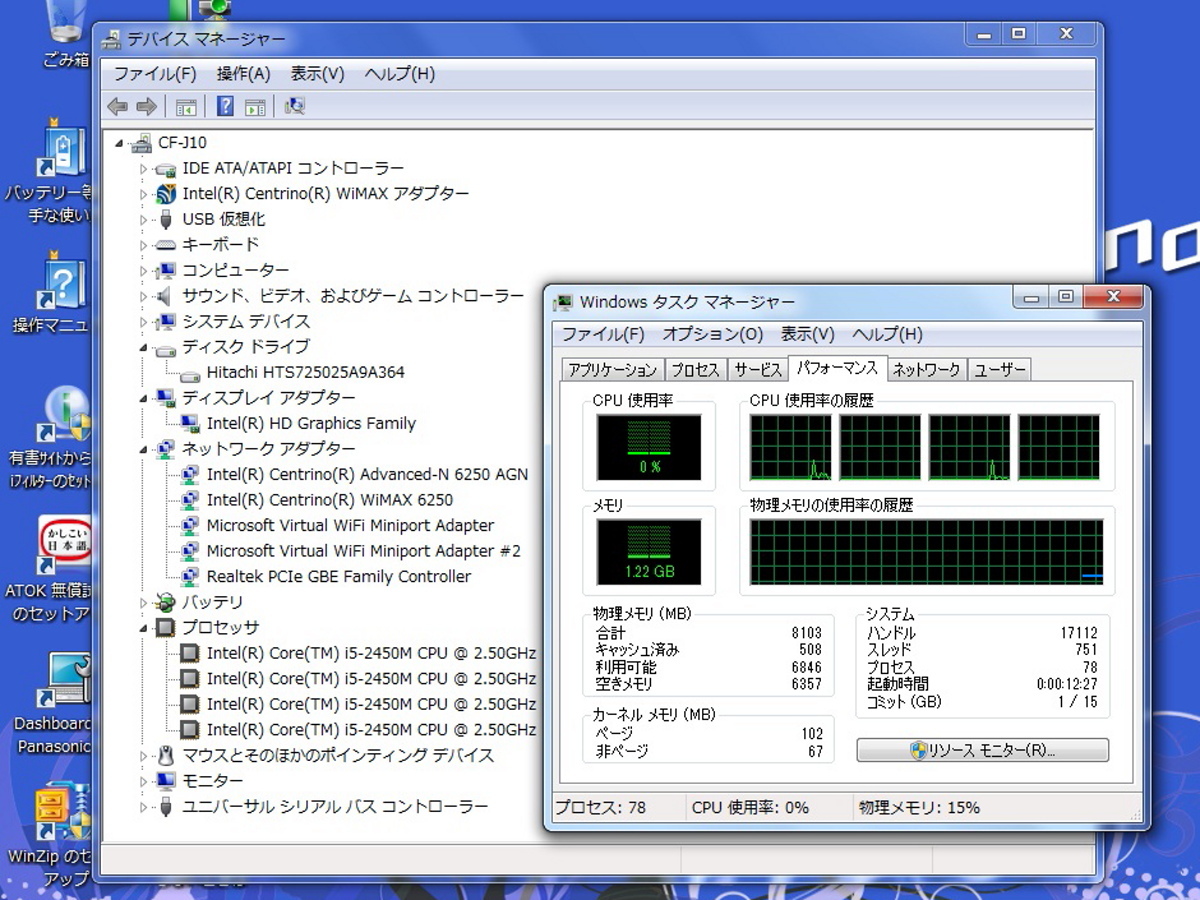The width and height of the screenshot is (1200, 900).
Task: Expand the バッテリ node
Action: click(x=143, y=602)
